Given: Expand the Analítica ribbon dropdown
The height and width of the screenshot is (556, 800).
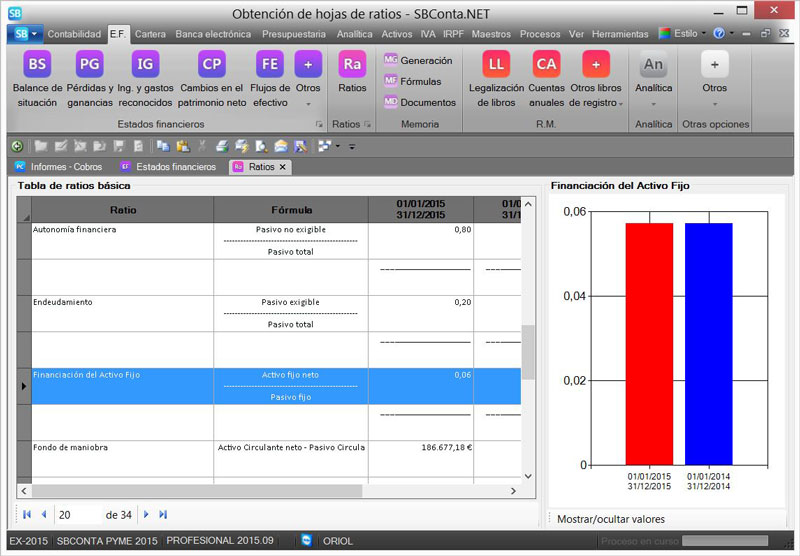Looking at the screenshot, I should (x=653, y=102).
